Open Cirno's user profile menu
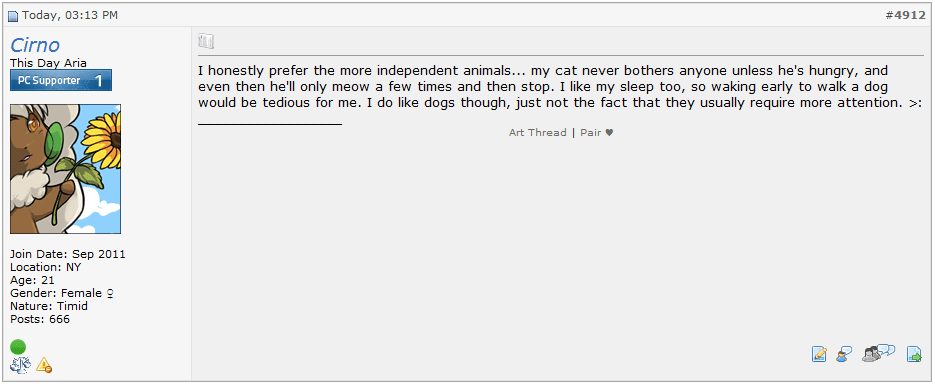 pyautogui.click(x=35, y=45)
